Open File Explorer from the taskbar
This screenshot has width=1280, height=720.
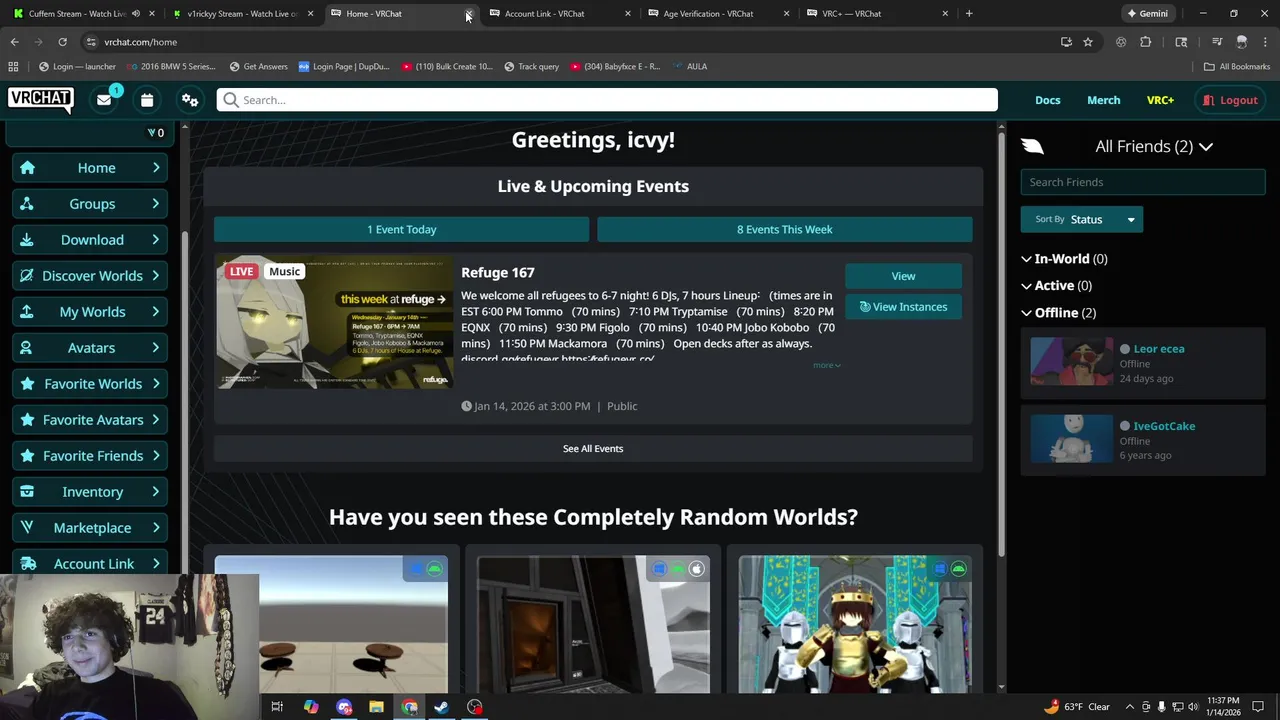coord(376,707)
